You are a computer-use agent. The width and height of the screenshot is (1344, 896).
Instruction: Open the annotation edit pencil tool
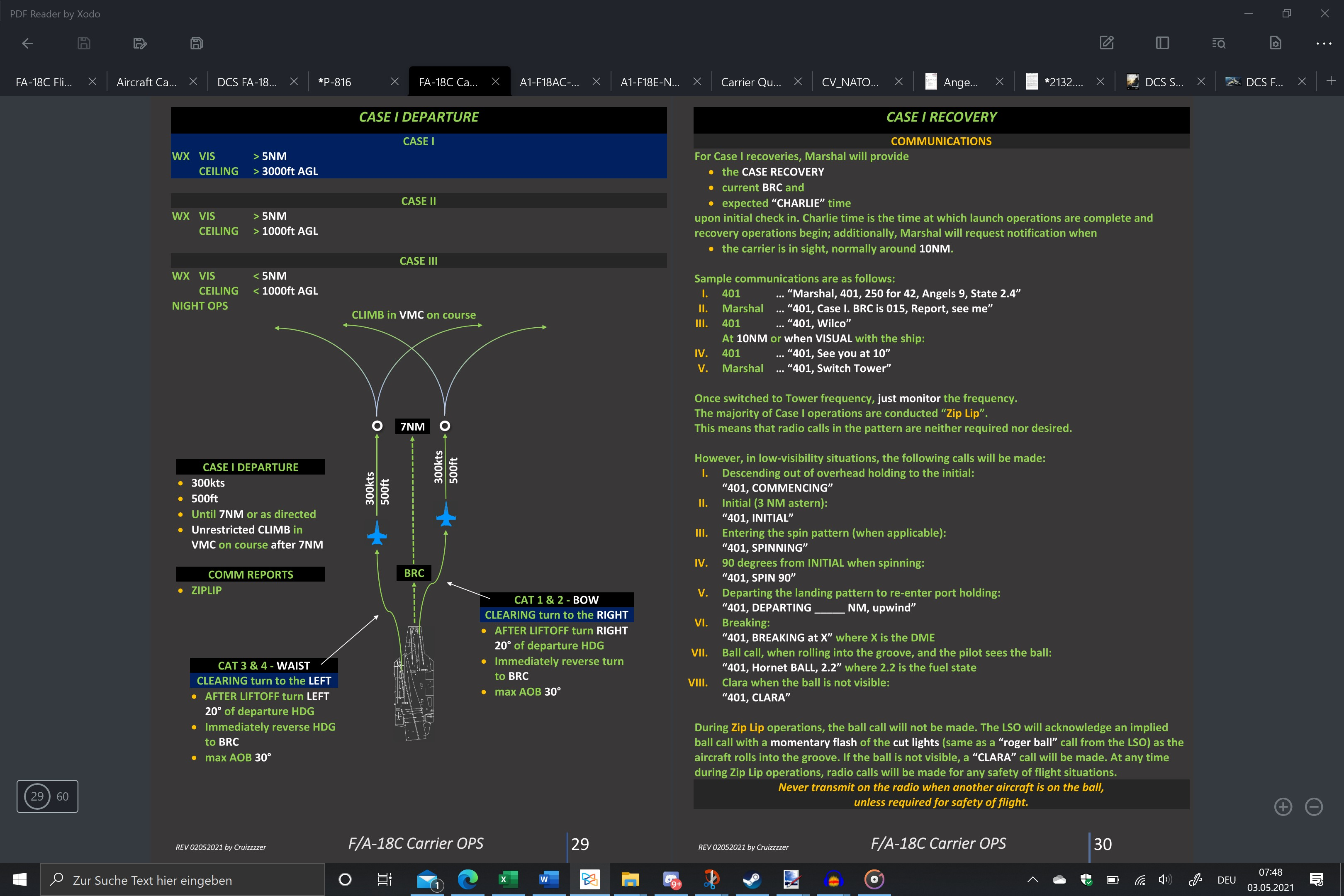[1107, 43]
